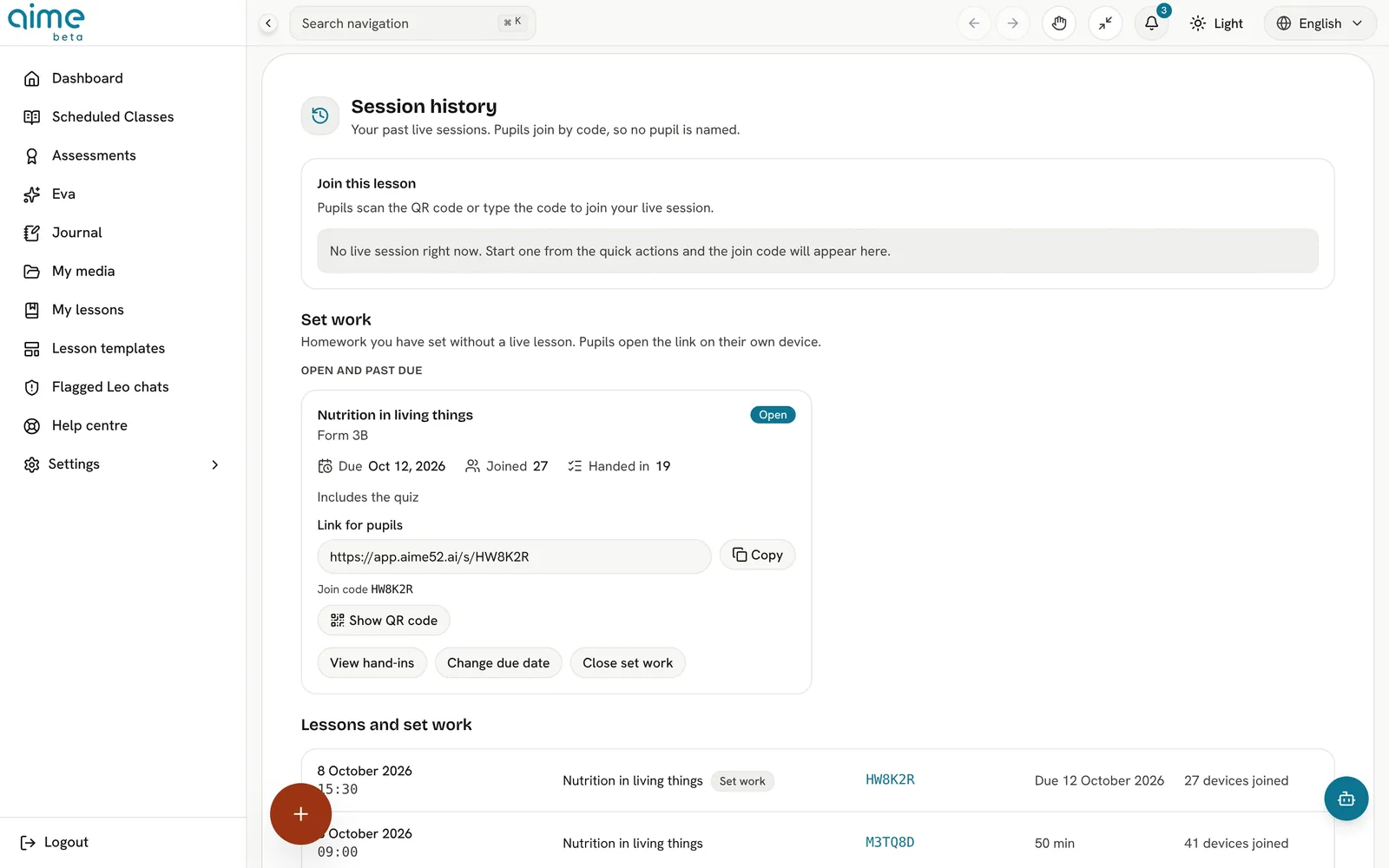
Task: Show the QR code for set work
Action: coord(384,621)
